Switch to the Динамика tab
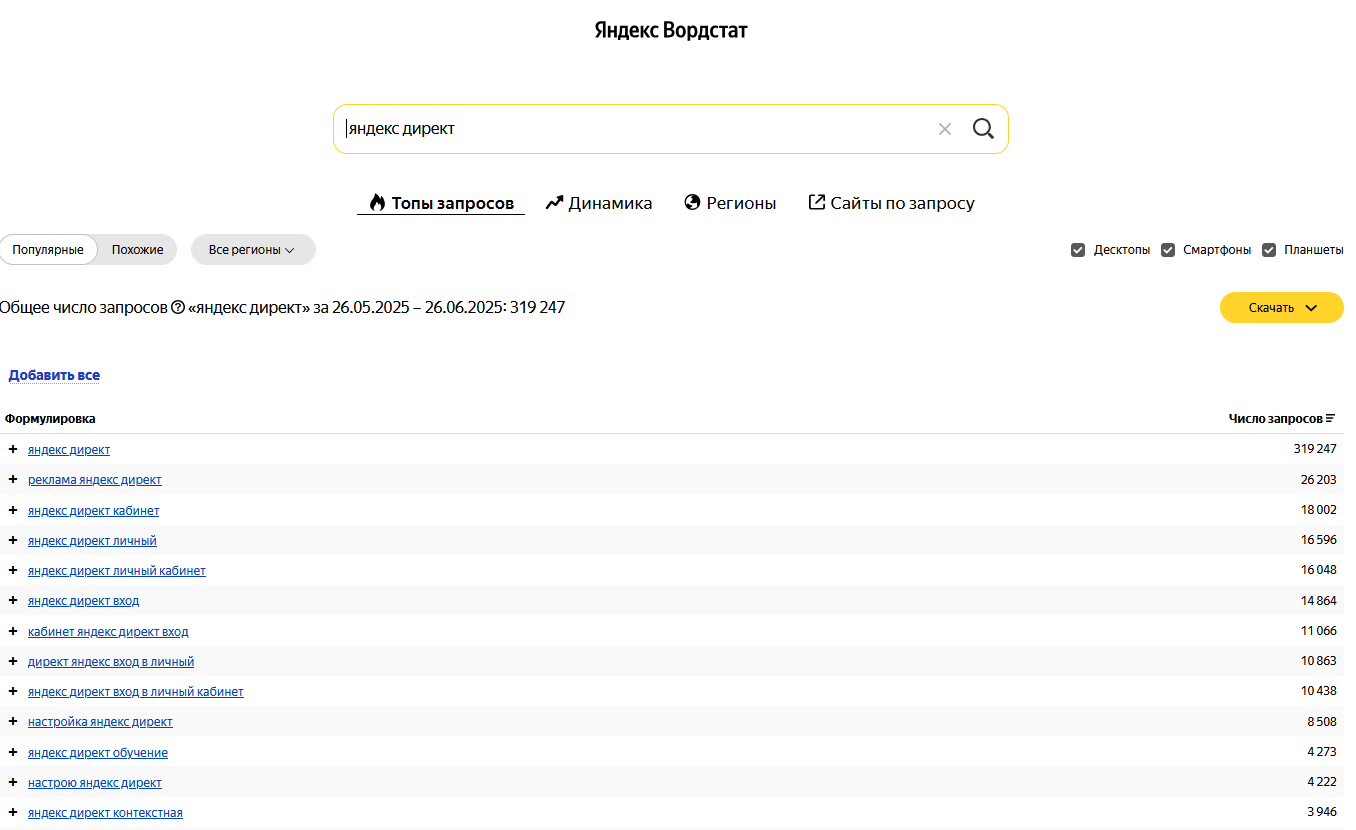 click(599, 203)
